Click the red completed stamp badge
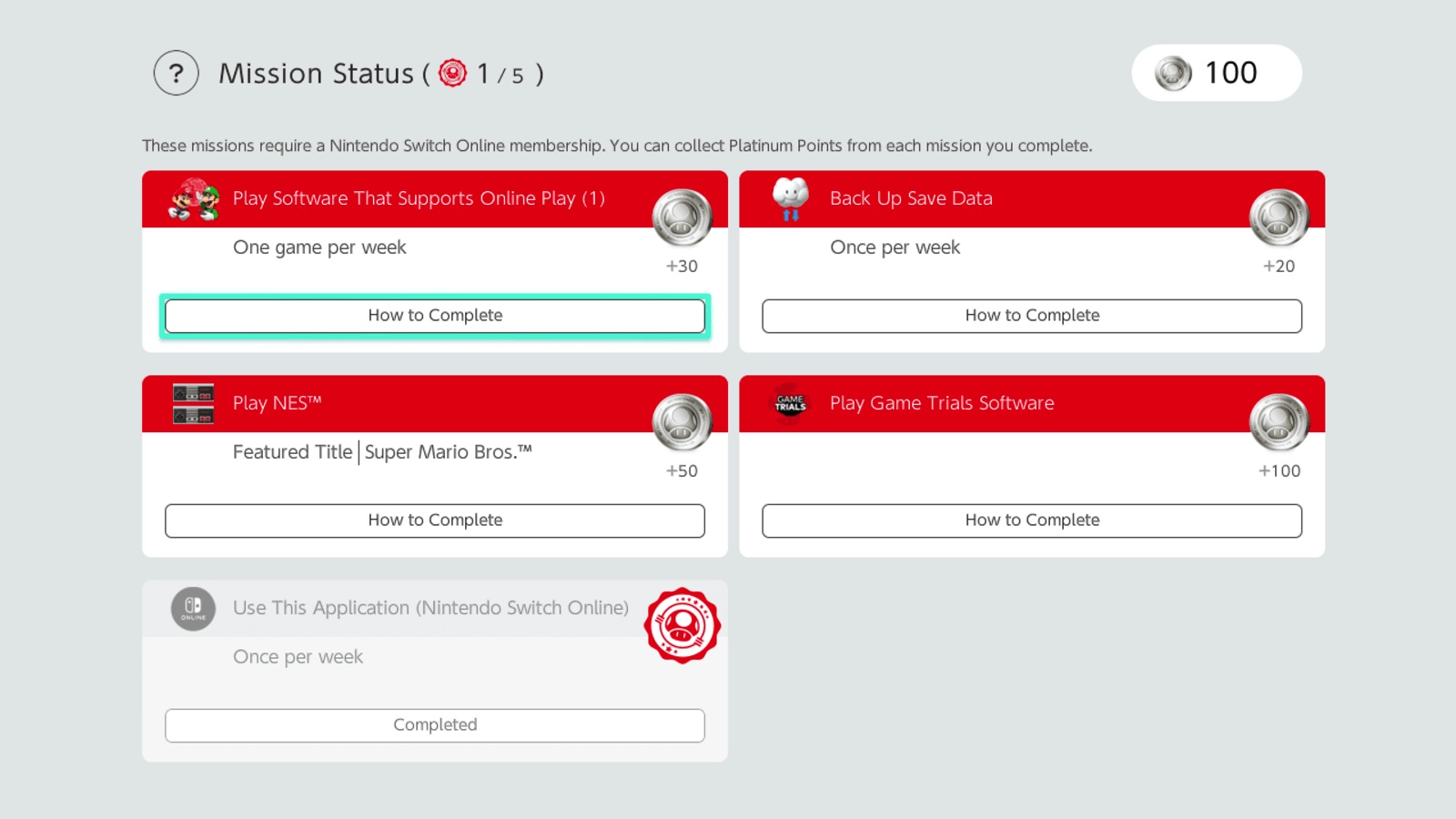Screen dimensions: 1456x819 tap(682, 626)
